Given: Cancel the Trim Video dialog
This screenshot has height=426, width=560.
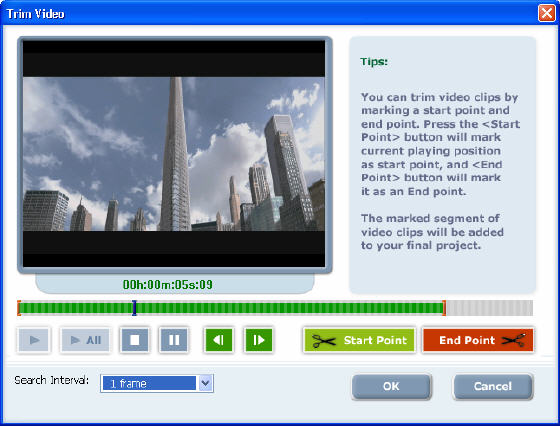Looking at the screenshot, I should tap(493, 386).
